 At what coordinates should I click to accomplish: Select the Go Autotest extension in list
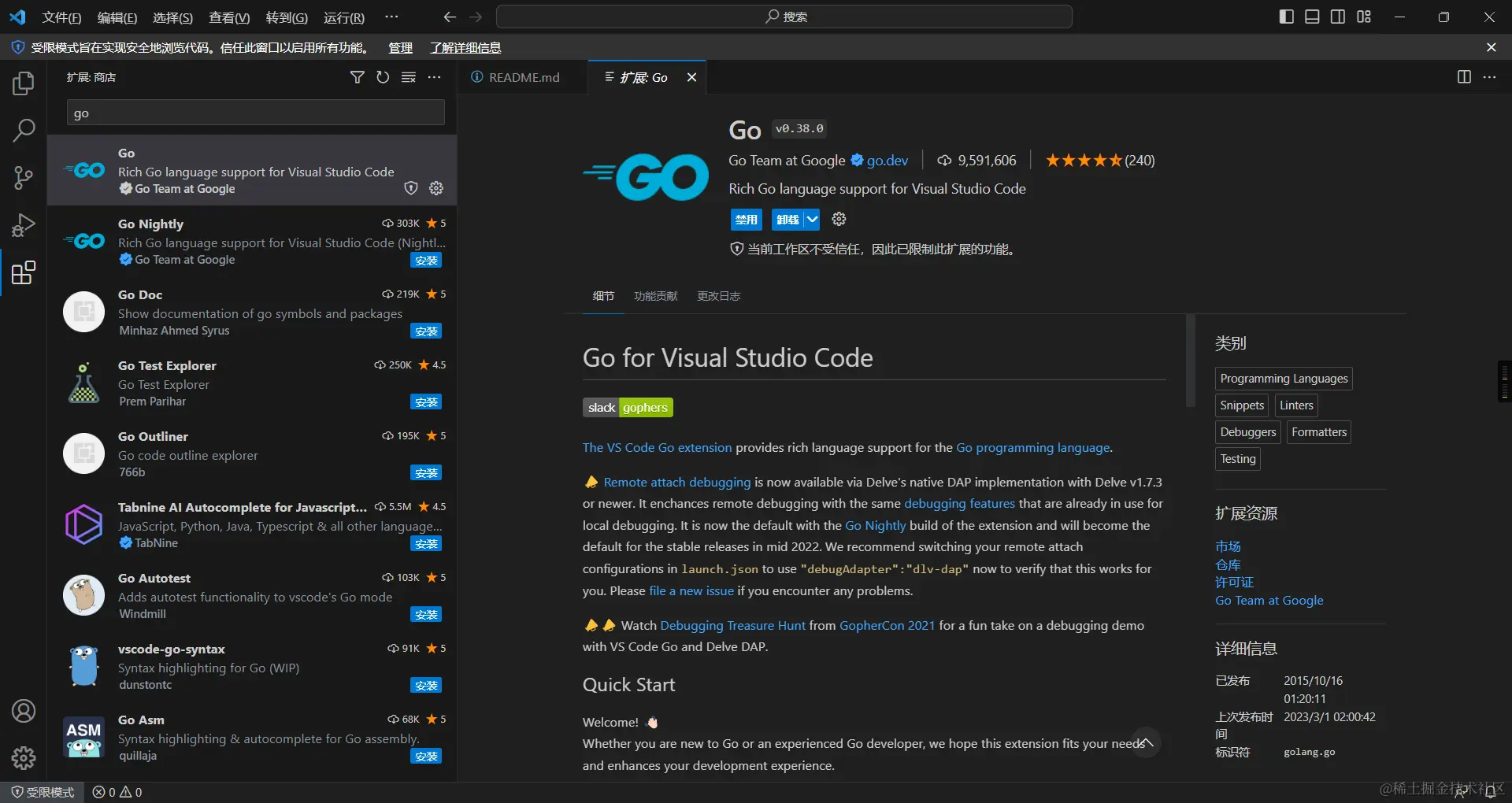pos(252,595)
